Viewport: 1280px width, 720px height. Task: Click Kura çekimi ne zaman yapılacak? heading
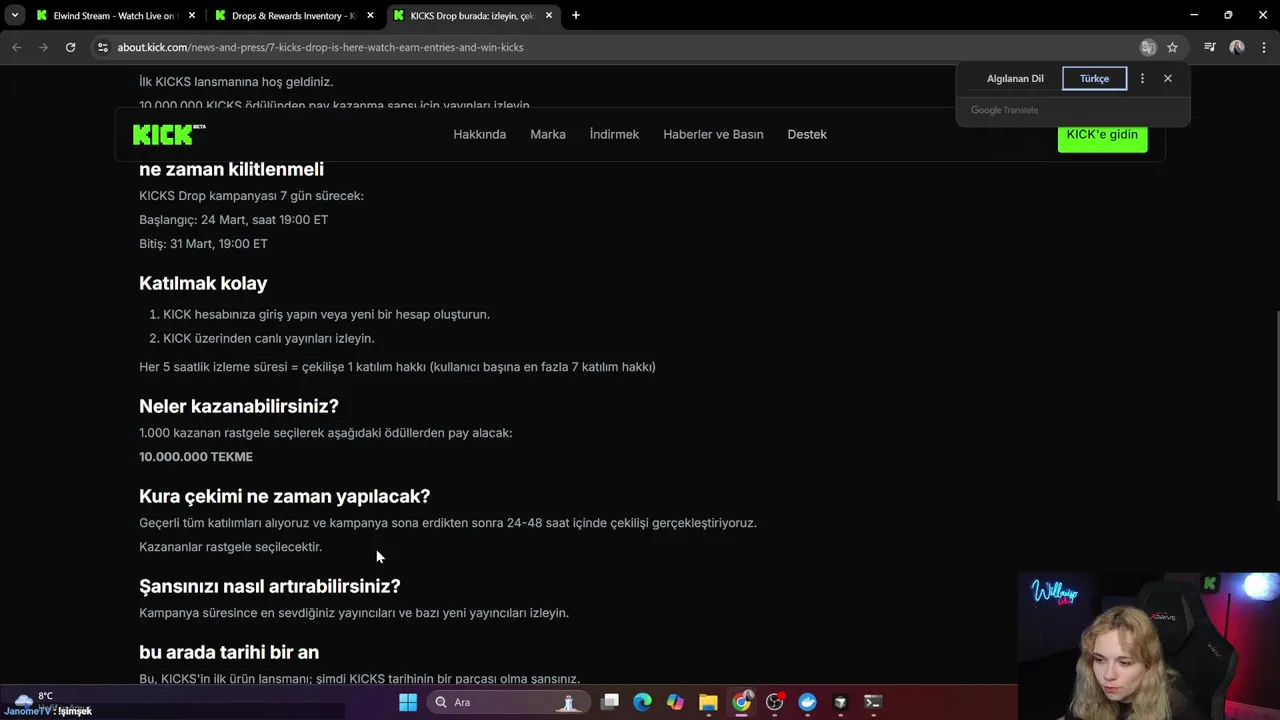coord(285,496)
